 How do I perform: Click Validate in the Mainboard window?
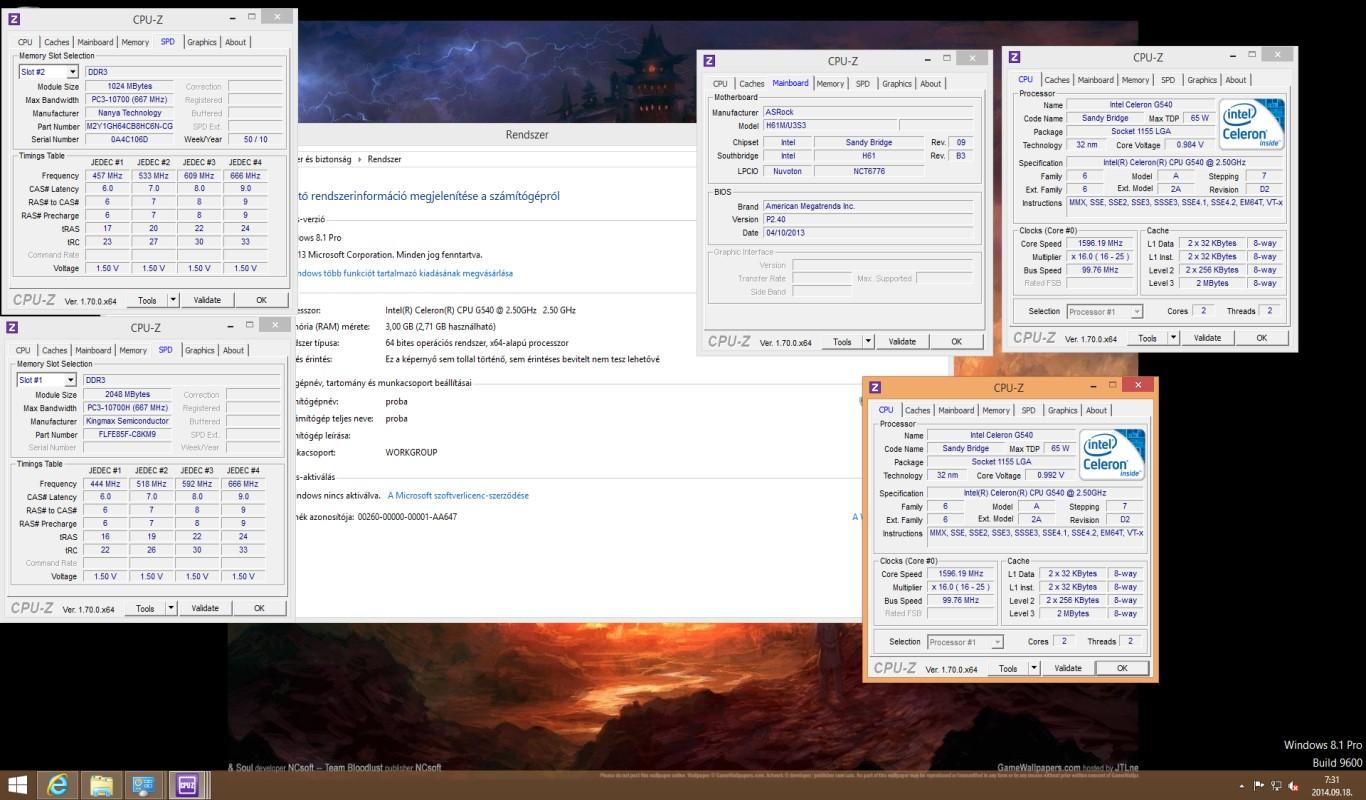[902, 341]
